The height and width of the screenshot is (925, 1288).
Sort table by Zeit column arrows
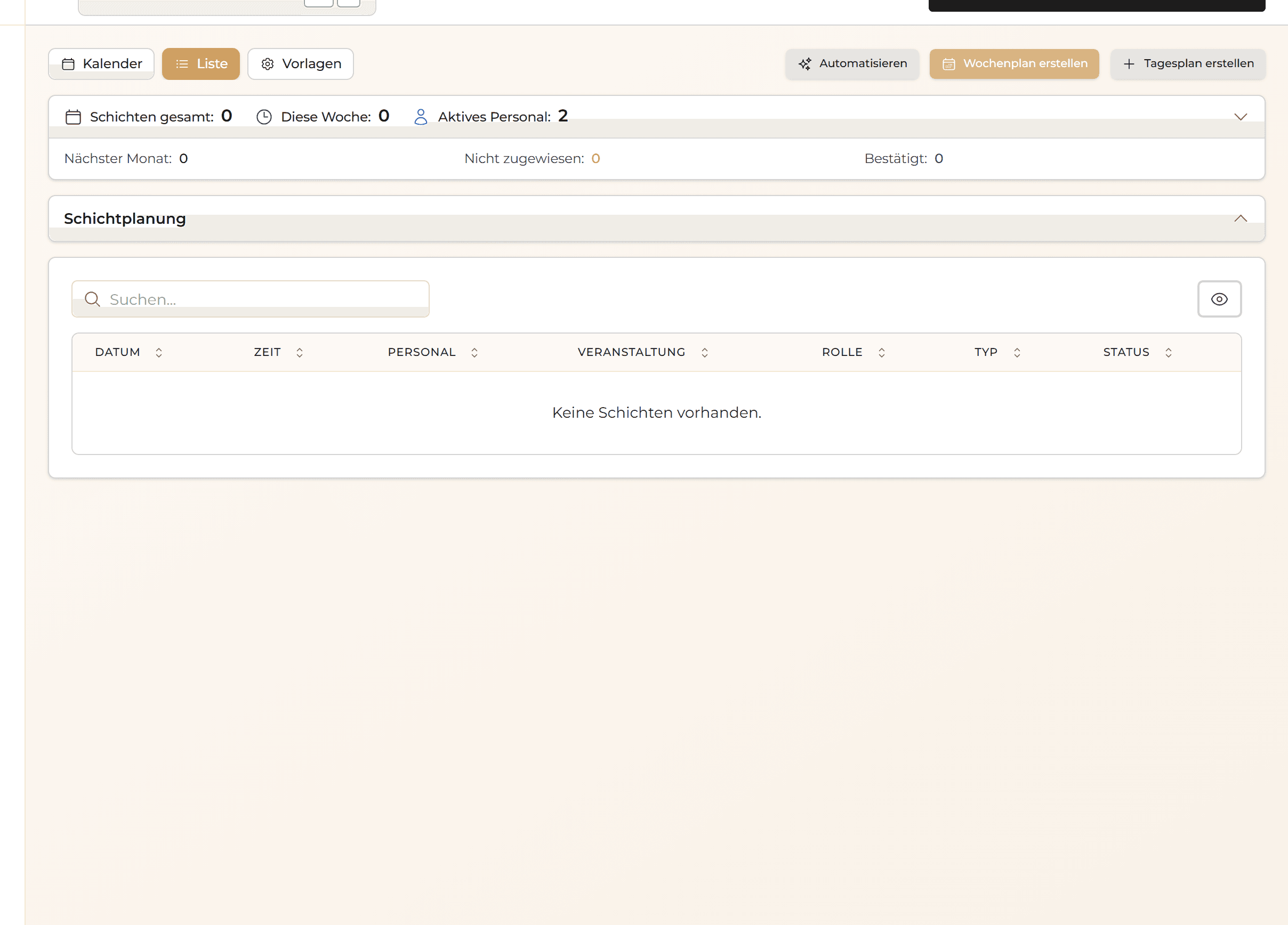click(x=300, y=352)
